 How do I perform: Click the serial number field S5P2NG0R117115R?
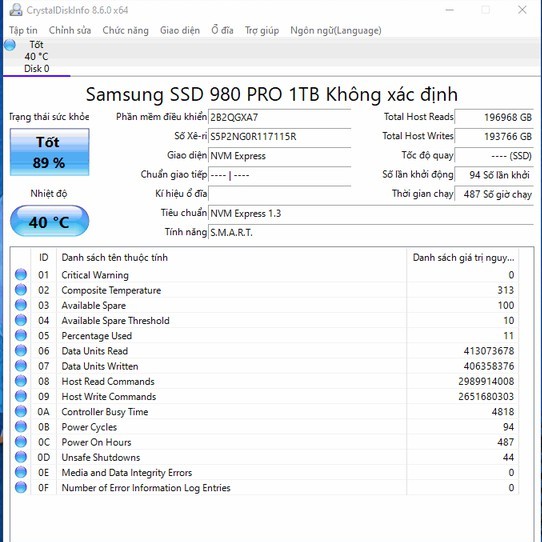point(279,137)
